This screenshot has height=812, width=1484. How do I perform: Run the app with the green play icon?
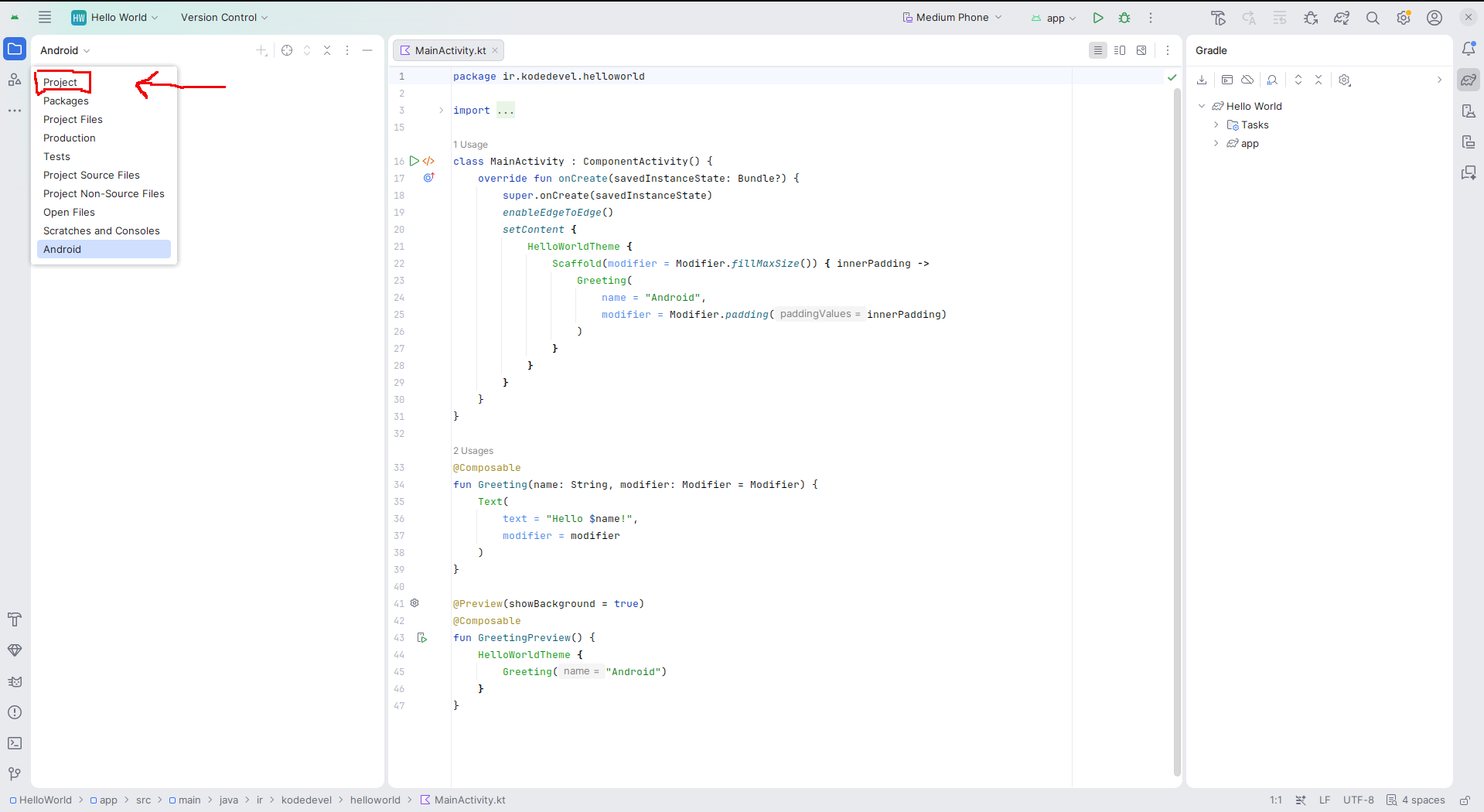[1098, 18]
